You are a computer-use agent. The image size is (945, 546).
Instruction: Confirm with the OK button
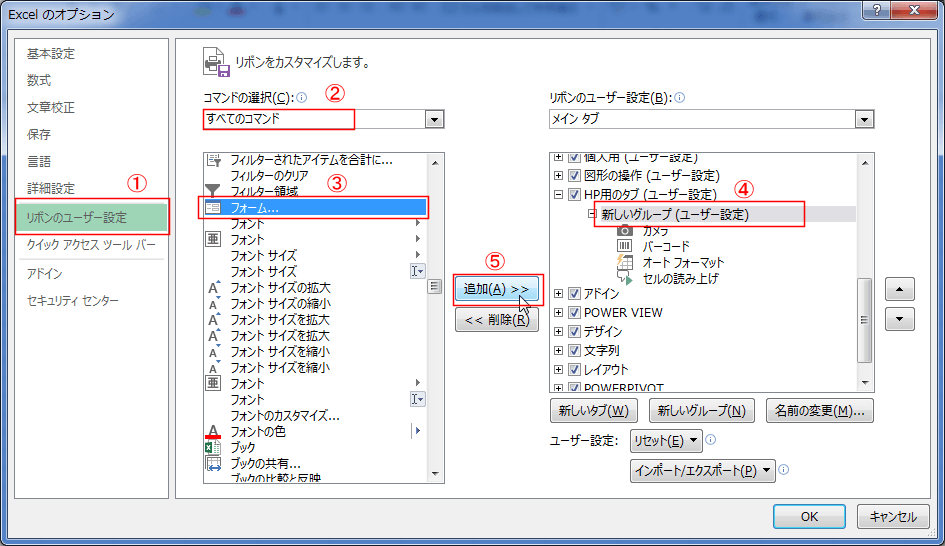pos(809,516)
